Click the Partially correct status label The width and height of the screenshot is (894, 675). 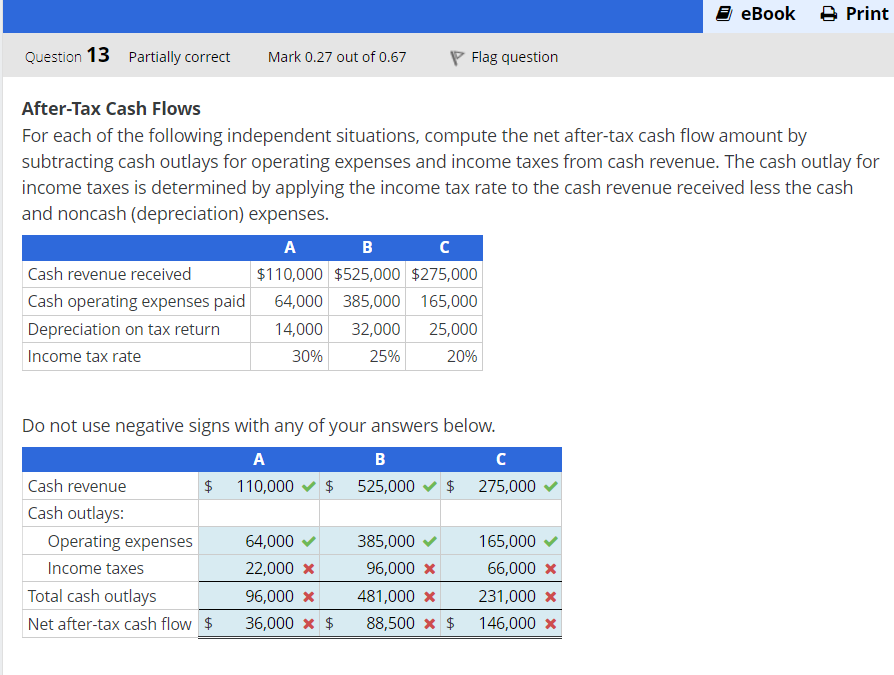[x=179, y=57]
